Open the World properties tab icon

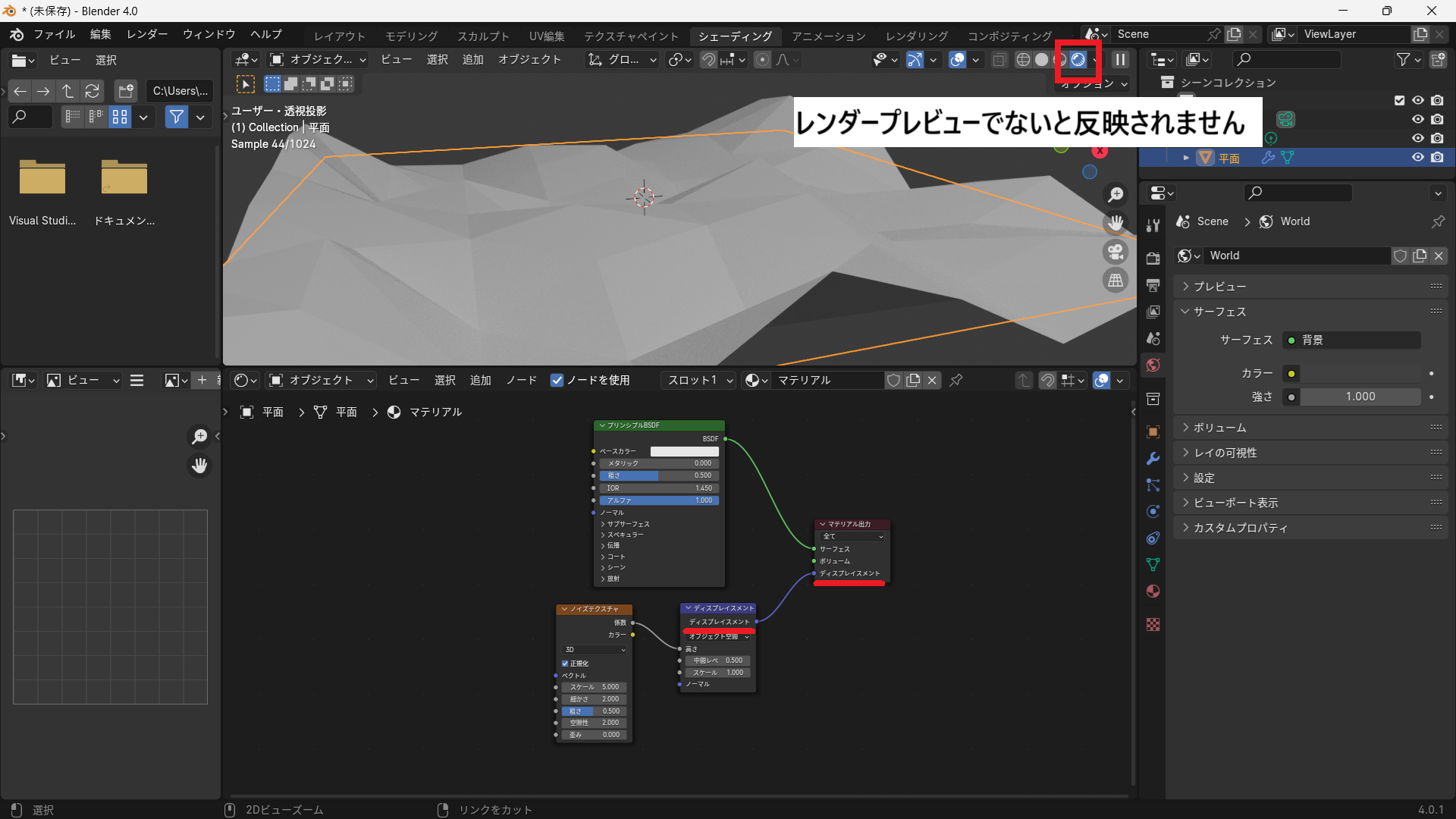pos(1153,366)
